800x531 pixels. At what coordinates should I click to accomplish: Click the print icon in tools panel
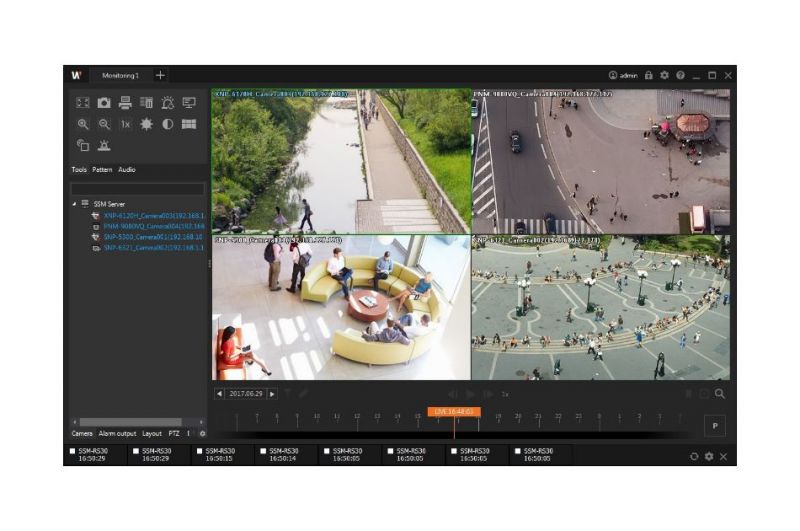[125, 103]
